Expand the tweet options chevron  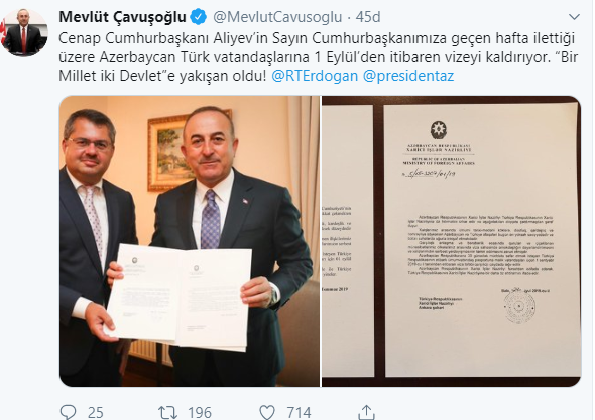tap(575, 17)
